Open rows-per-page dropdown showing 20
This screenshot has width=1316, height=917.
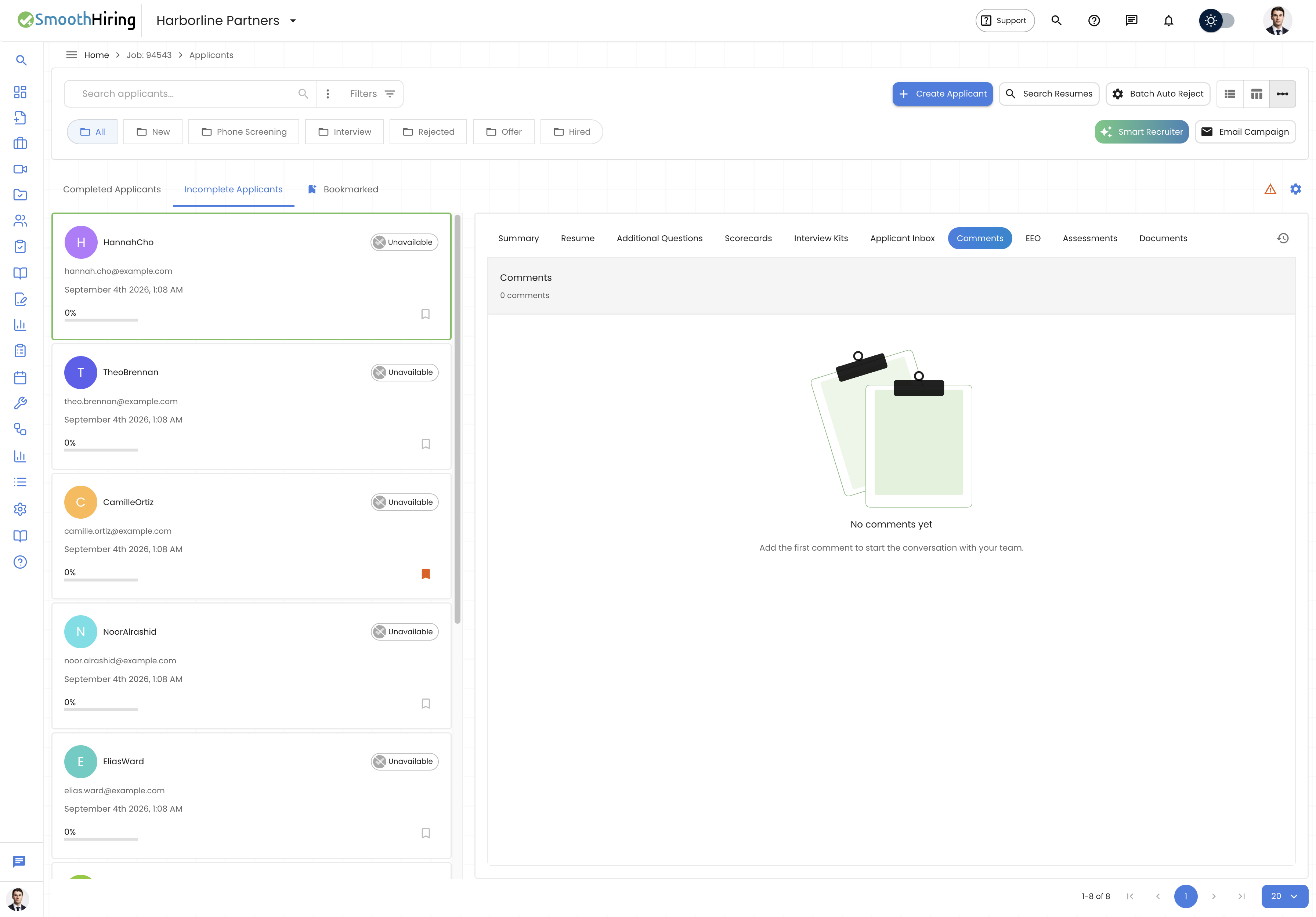1284,896
